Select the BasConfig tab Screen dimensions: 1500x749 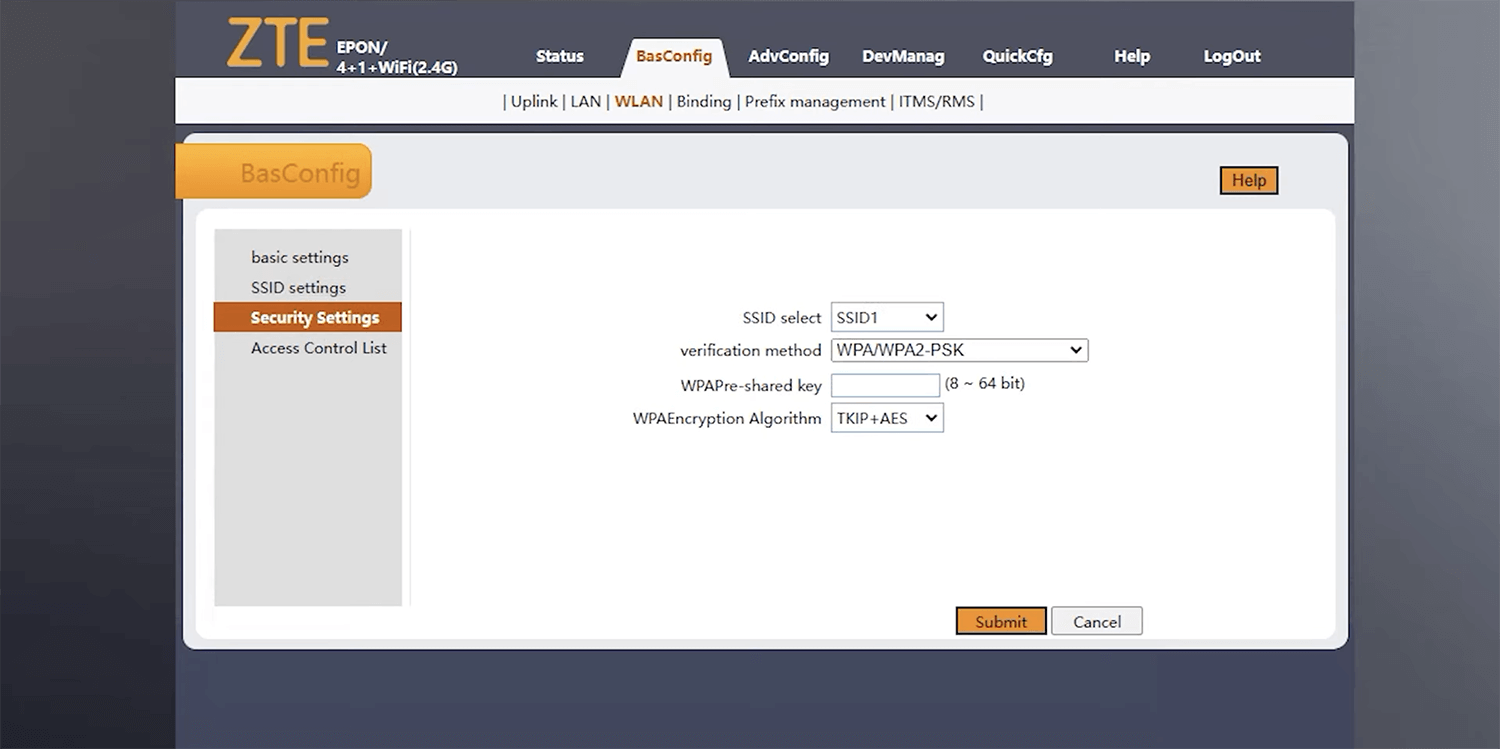tap(674, 56)
